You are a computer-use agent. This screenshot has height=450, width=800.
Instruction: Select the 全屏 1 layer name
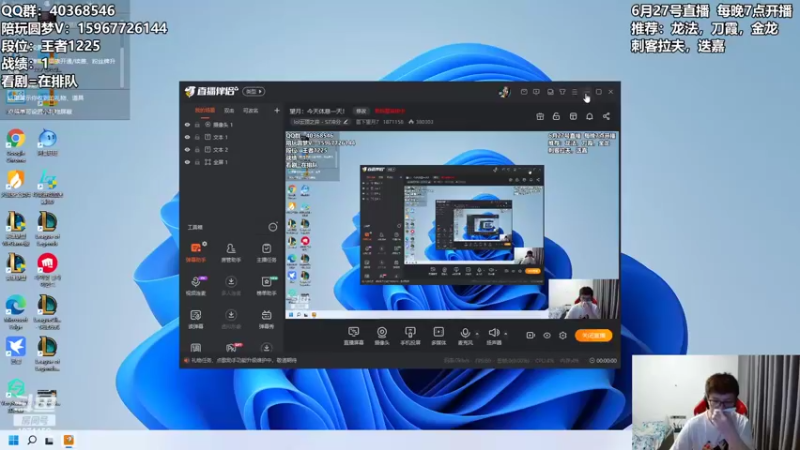point(220,162)
